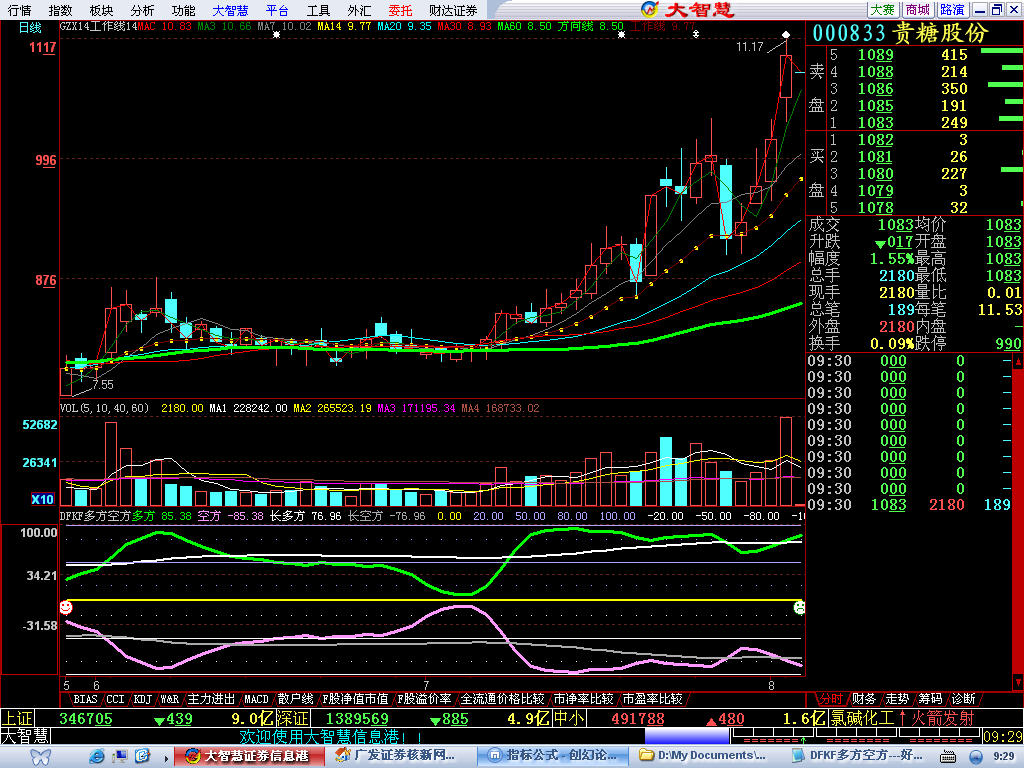This screenshot has height=768, width=1024.
Task: Select the 走势 tab in side panel
Action: pyautogui.click(x=897, y=699)
